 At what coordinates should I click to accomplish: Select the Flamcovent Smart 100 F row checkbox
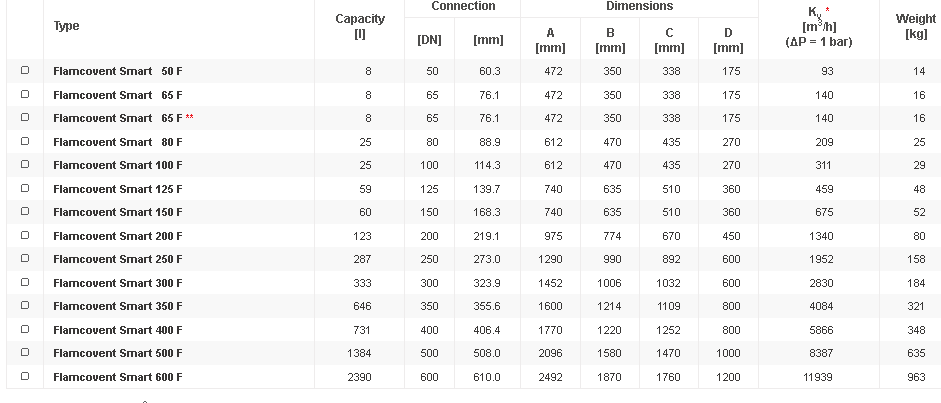click(x=25, y=165)
